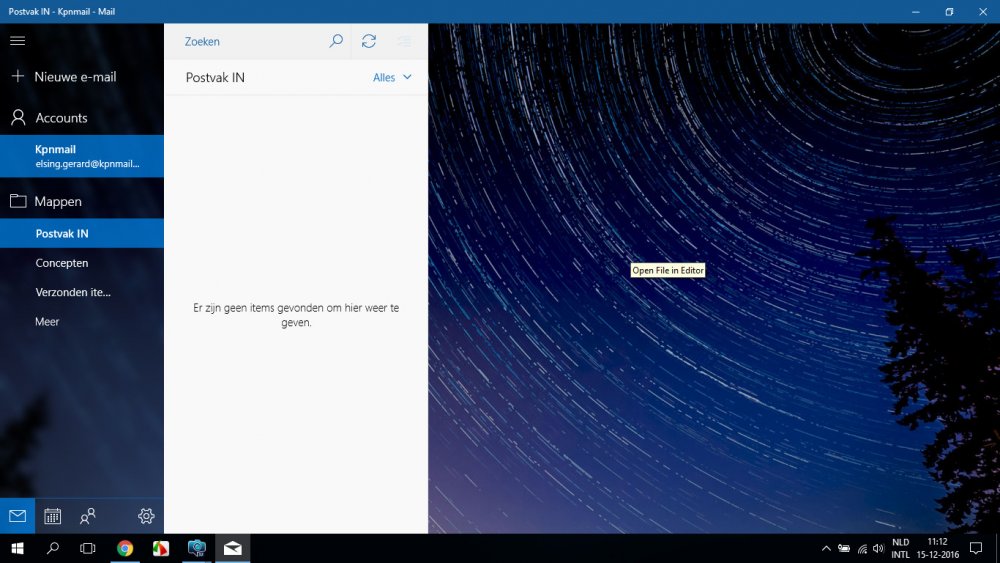Enable selection mode icon
1000x563 pixels.
pos(404,41)
